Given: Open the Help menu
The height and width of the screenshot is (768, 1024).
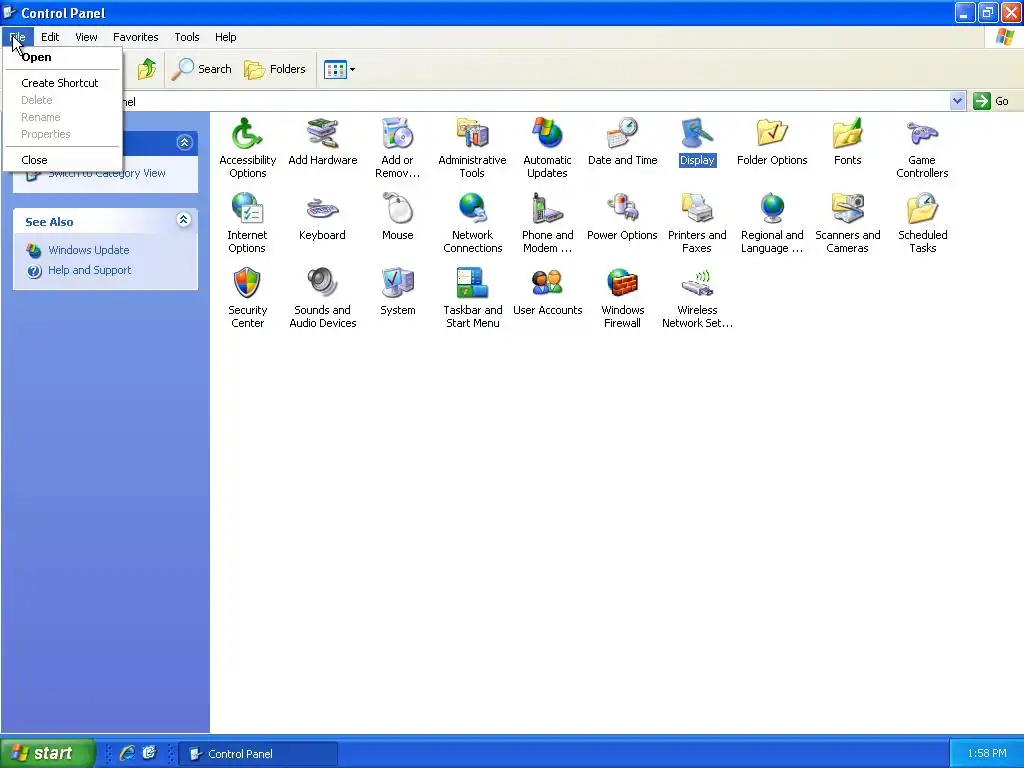Looking at the screenshot, I should (x=225, y=37).
